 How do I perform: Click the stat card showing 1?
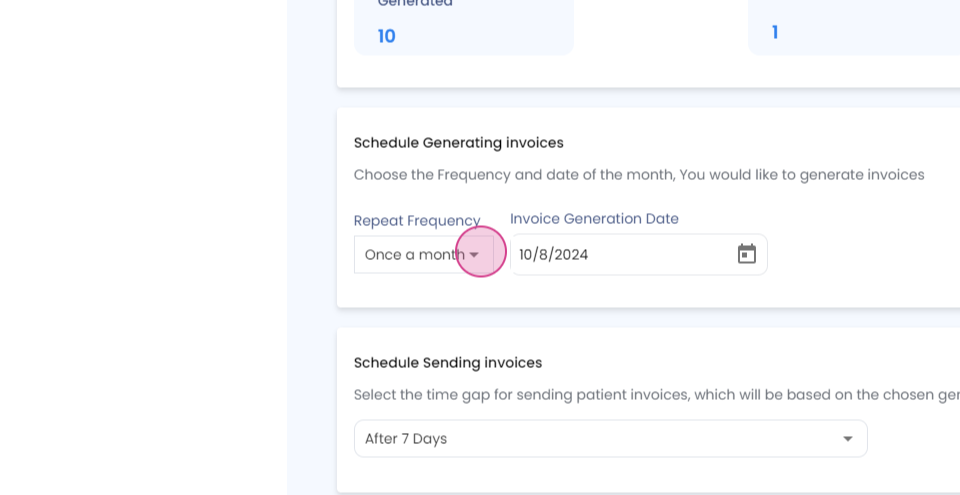(x=850, y=32)
